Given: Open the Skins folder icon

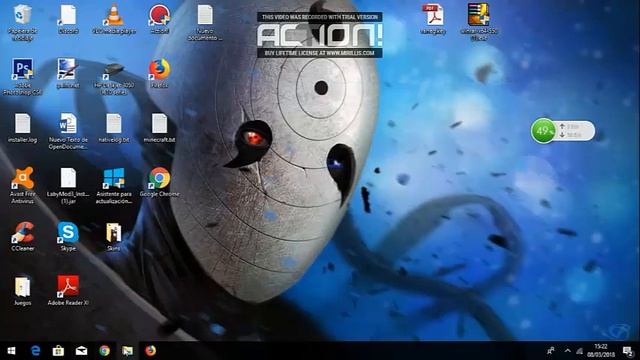Looking at the screenshot, I should 113,233.
